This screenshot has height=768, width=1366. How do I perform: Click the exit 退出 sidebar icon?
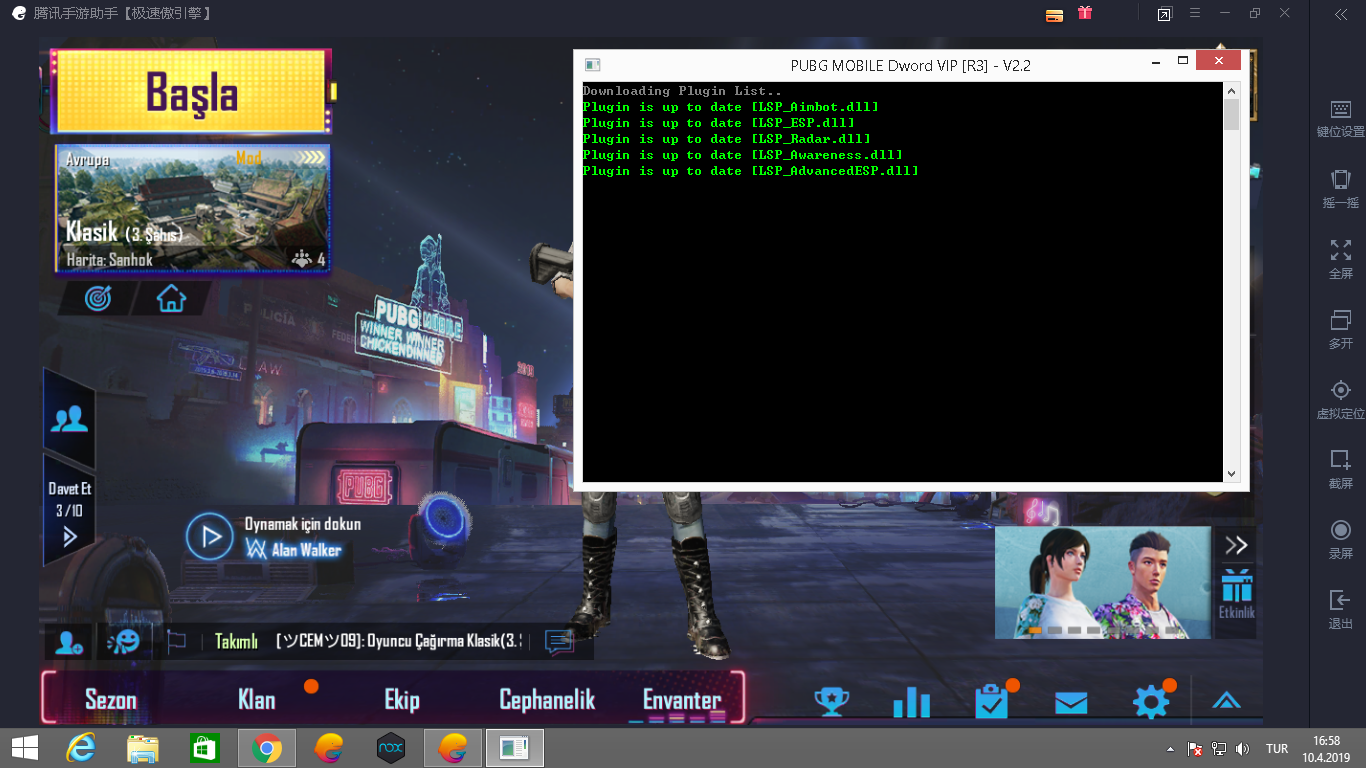[1340, 609]
